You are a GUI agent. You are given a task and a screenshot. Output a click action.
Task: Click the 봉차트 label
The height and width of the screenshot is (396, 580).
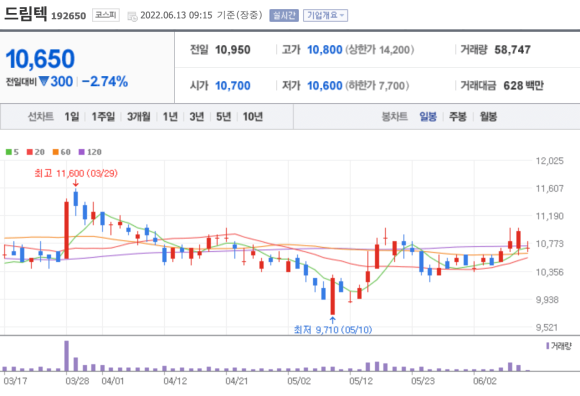394,117
